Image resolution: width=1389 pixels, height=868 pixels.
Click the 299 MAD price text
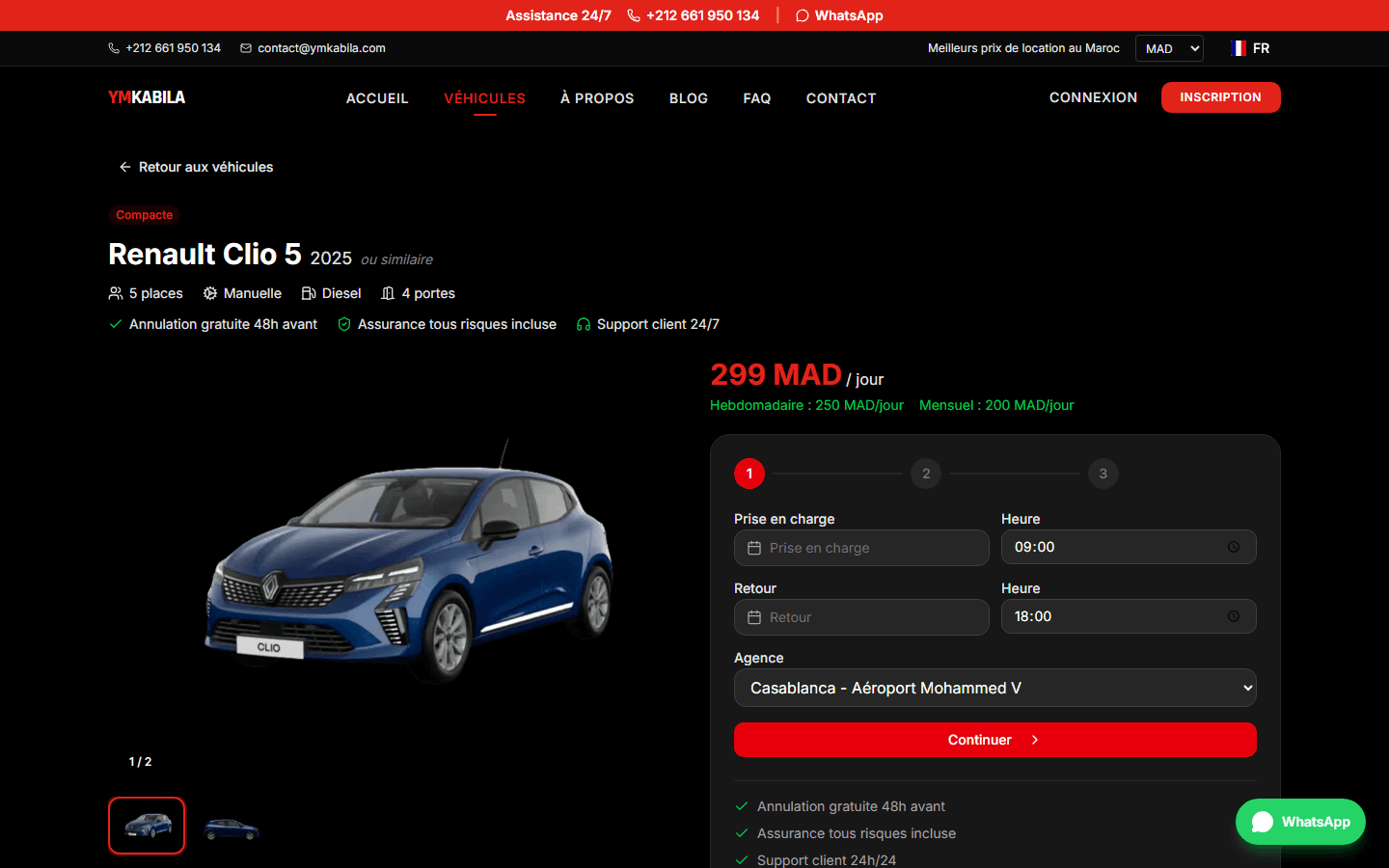[x=776, y=374]
